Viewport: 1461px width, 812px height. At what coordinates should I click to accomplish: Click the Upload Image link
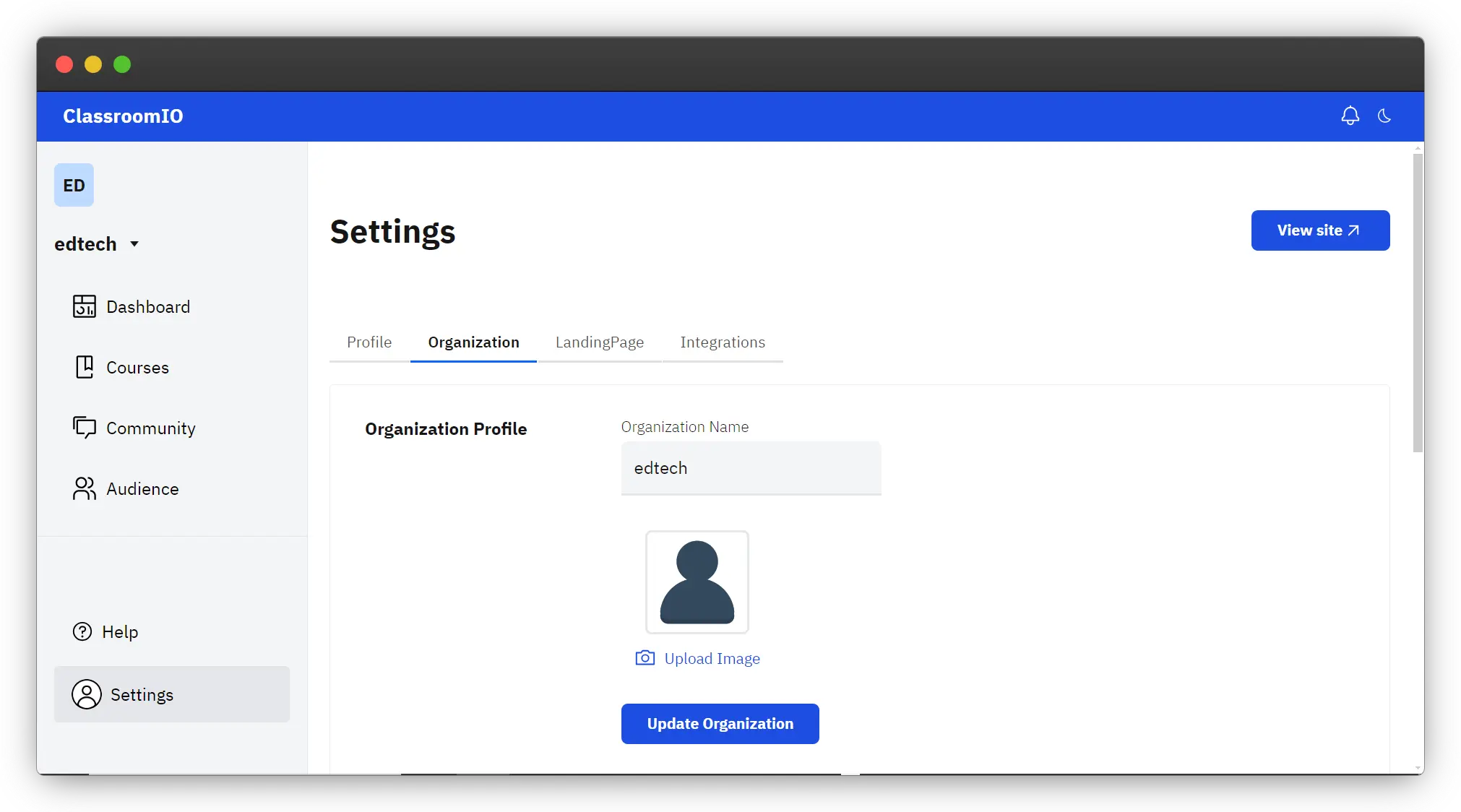click(712, 659)
